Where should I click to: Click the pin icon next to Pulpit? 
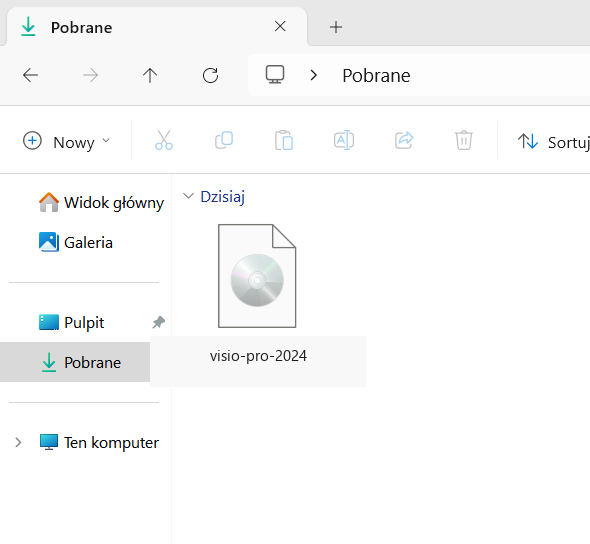(x=158, y=322)
